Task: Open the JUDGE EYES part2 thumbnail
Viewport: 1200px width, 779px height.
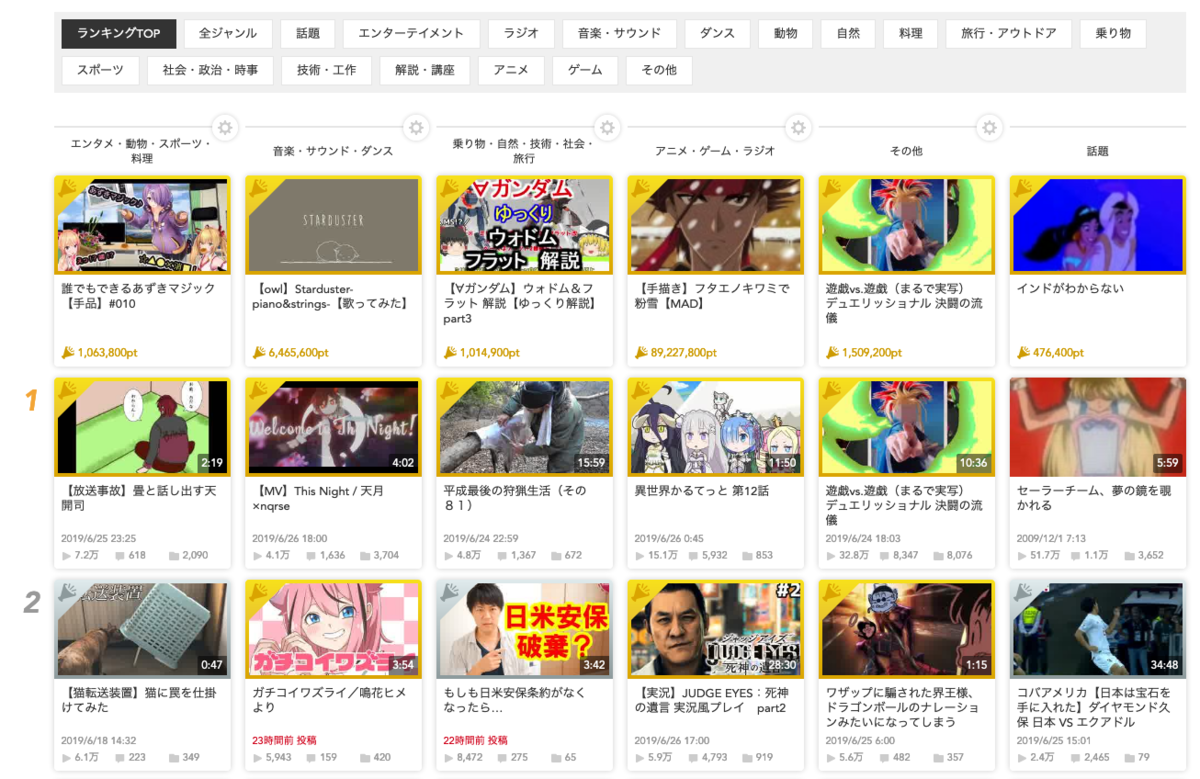Action: [716, 629]
